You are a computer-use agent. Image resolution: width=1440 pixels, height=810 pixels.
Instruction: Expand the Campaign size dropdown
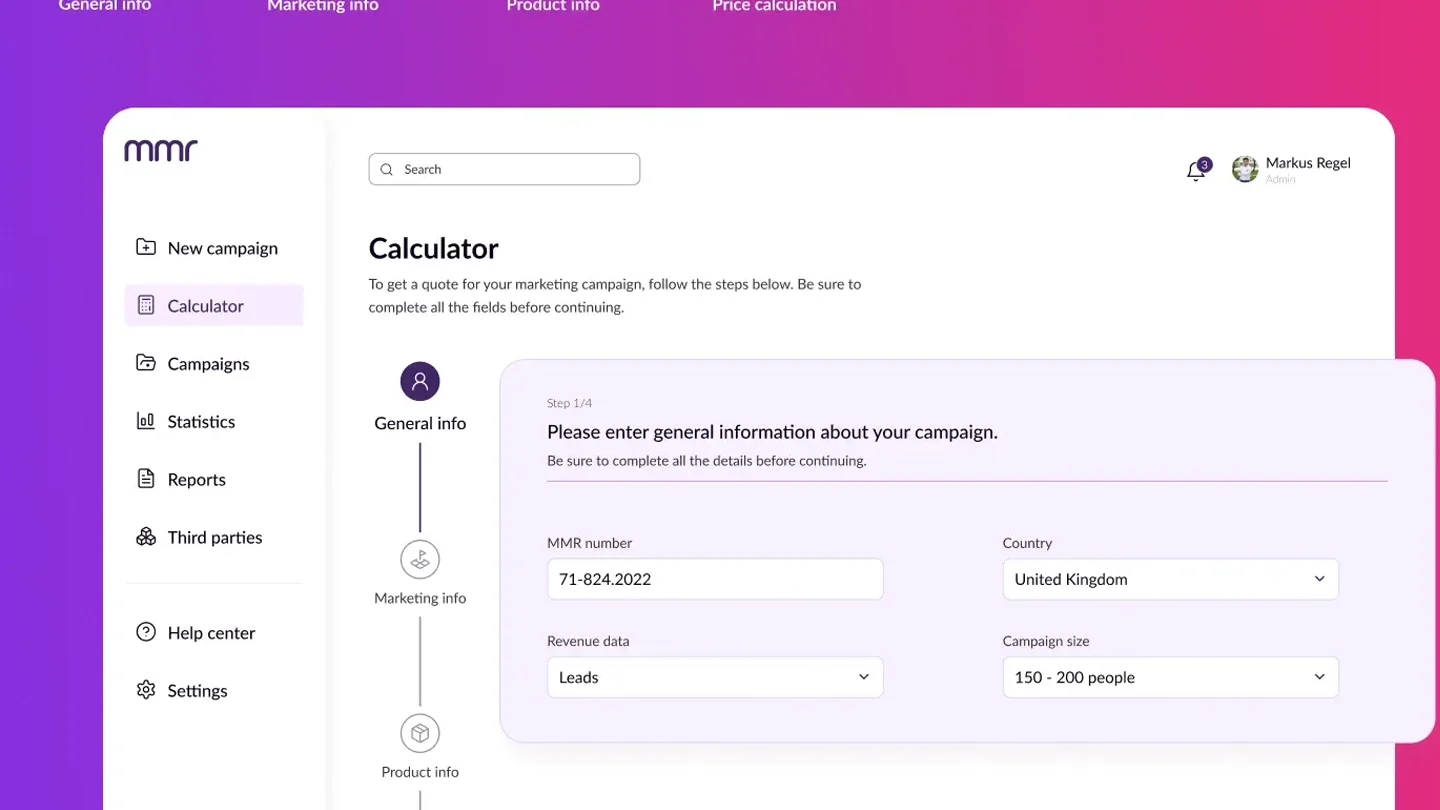pos(1170,677)
